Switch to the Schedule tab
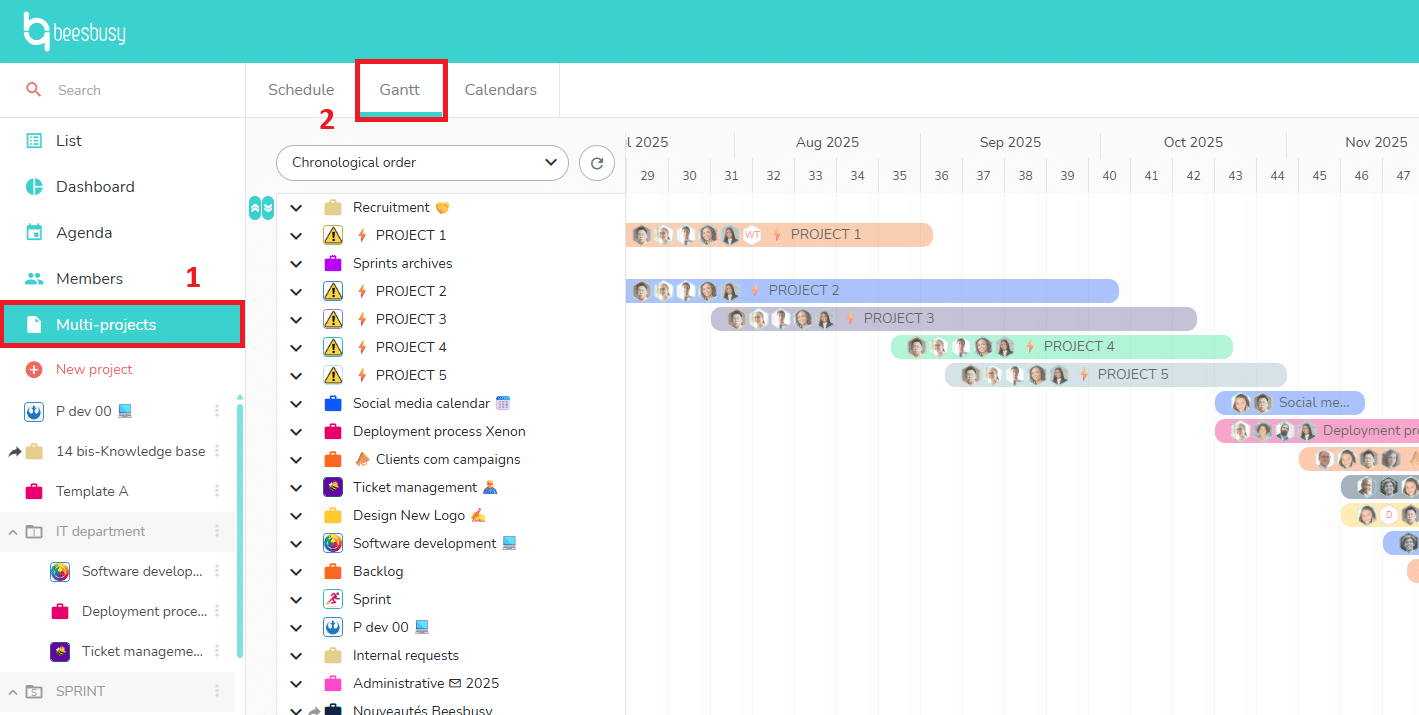The height and width of the screenshot is (715, 1419). [300, 89]
